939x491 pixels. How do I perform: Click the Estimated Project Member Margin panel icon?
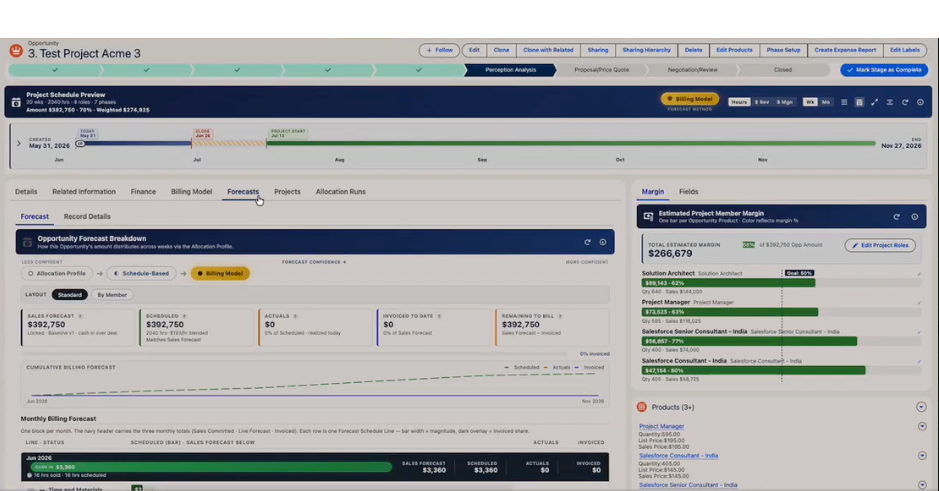(648, 217)
